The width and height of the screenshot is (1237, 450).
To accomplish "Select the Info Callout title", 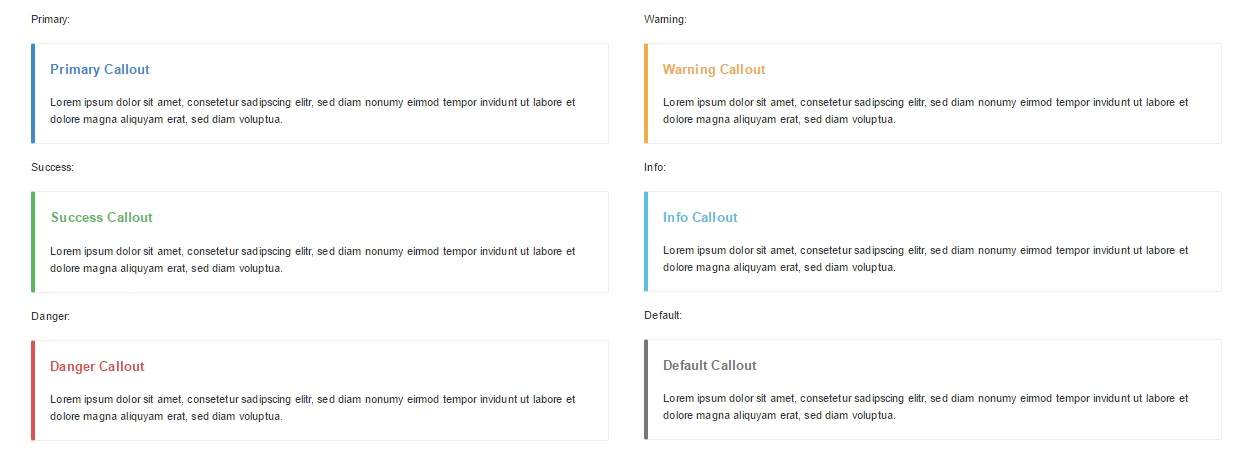I will (700, 217).
